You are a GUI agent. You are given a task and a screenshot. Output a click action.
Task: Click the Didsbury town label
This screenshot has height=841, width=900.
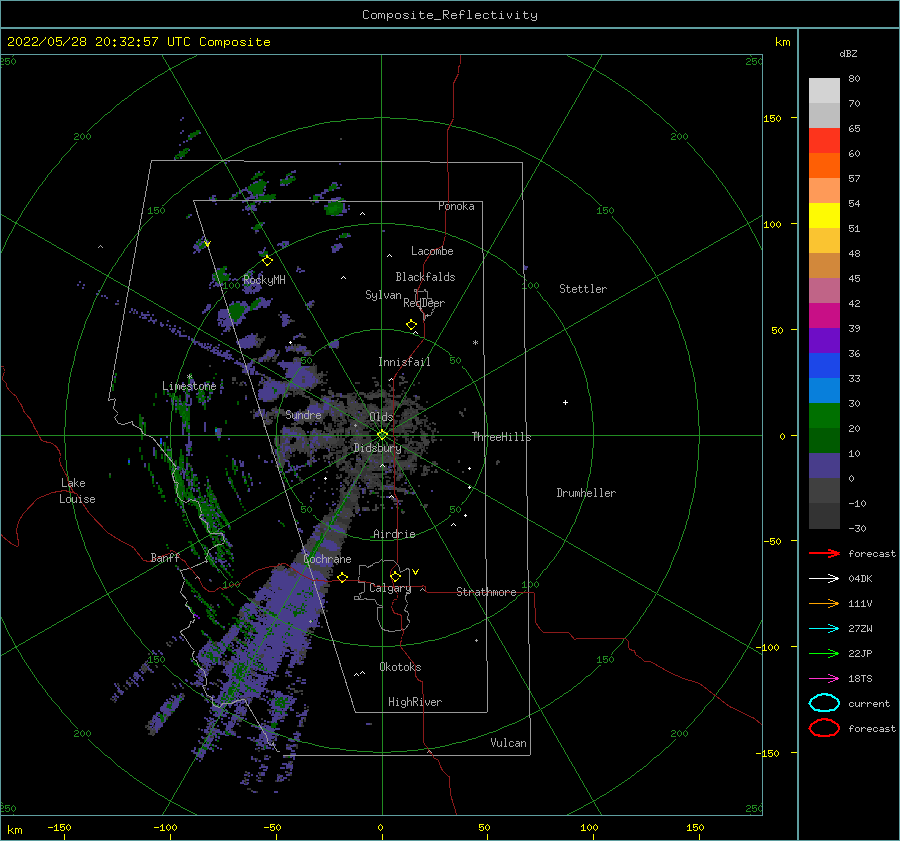[x=377, y=448]
